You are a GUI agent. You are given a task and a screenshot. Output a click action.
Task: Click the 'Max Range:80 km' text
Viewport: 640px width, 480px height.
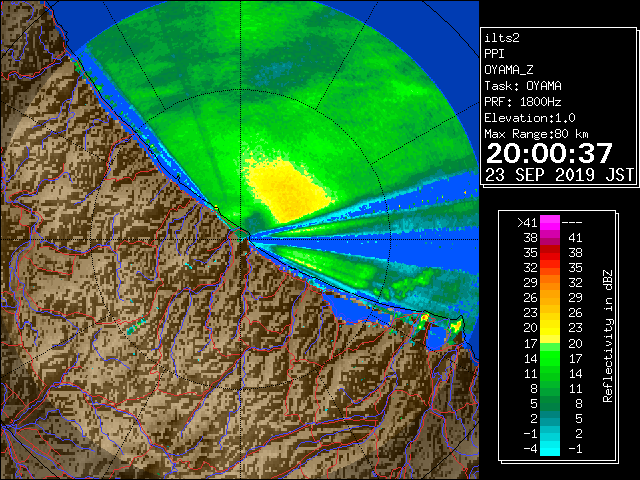536,134
